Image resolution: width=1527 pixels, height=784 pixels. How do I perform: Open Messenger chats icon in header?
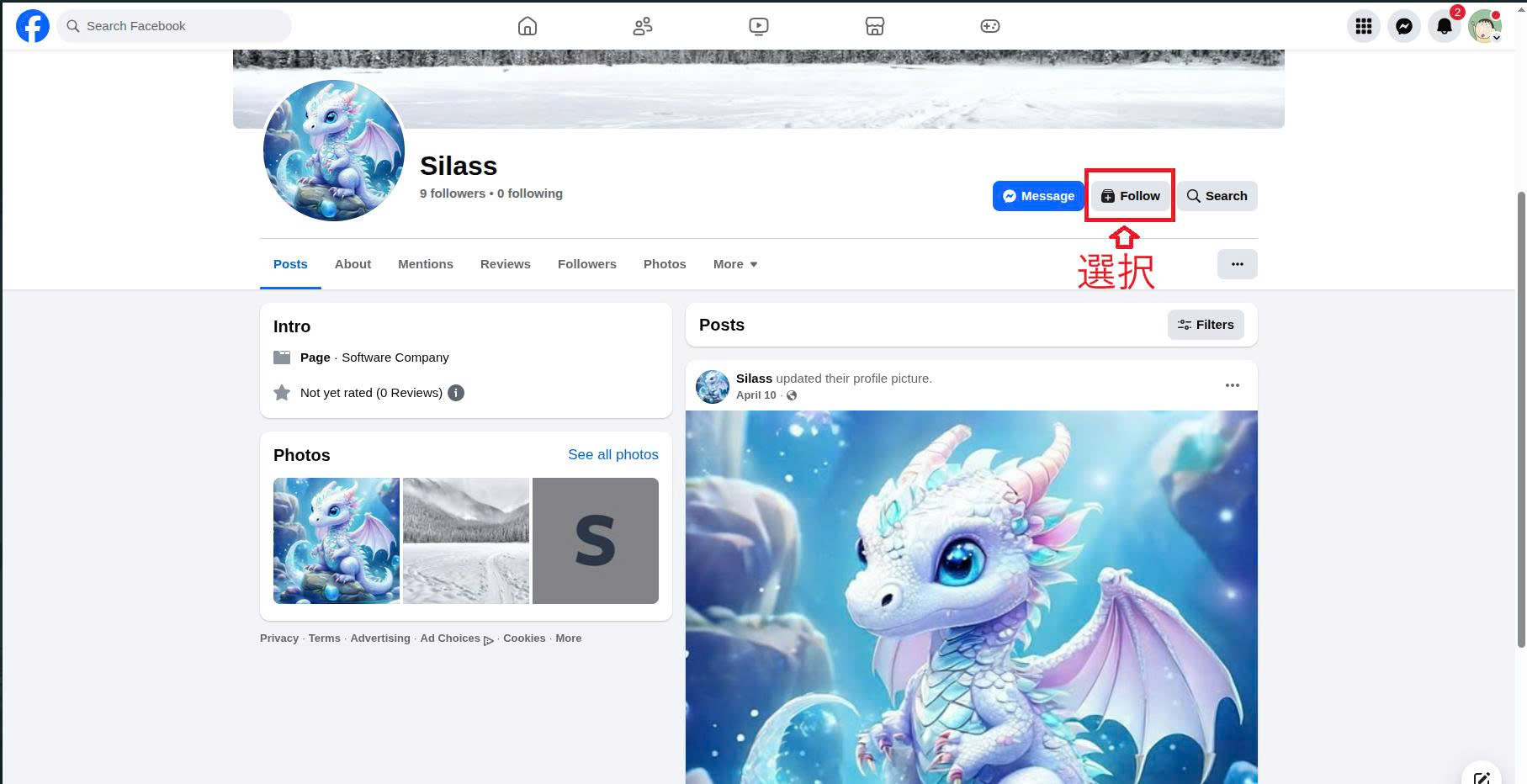[1403, 26]
